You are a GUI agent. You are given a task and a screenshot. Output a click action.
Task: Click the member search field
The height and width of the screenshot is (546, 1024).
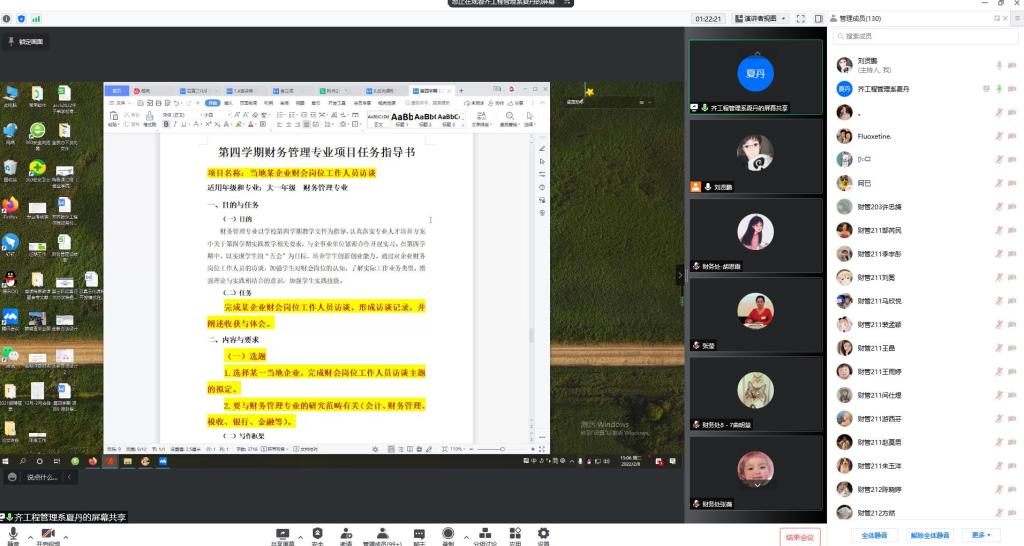[x=925, y=36]
